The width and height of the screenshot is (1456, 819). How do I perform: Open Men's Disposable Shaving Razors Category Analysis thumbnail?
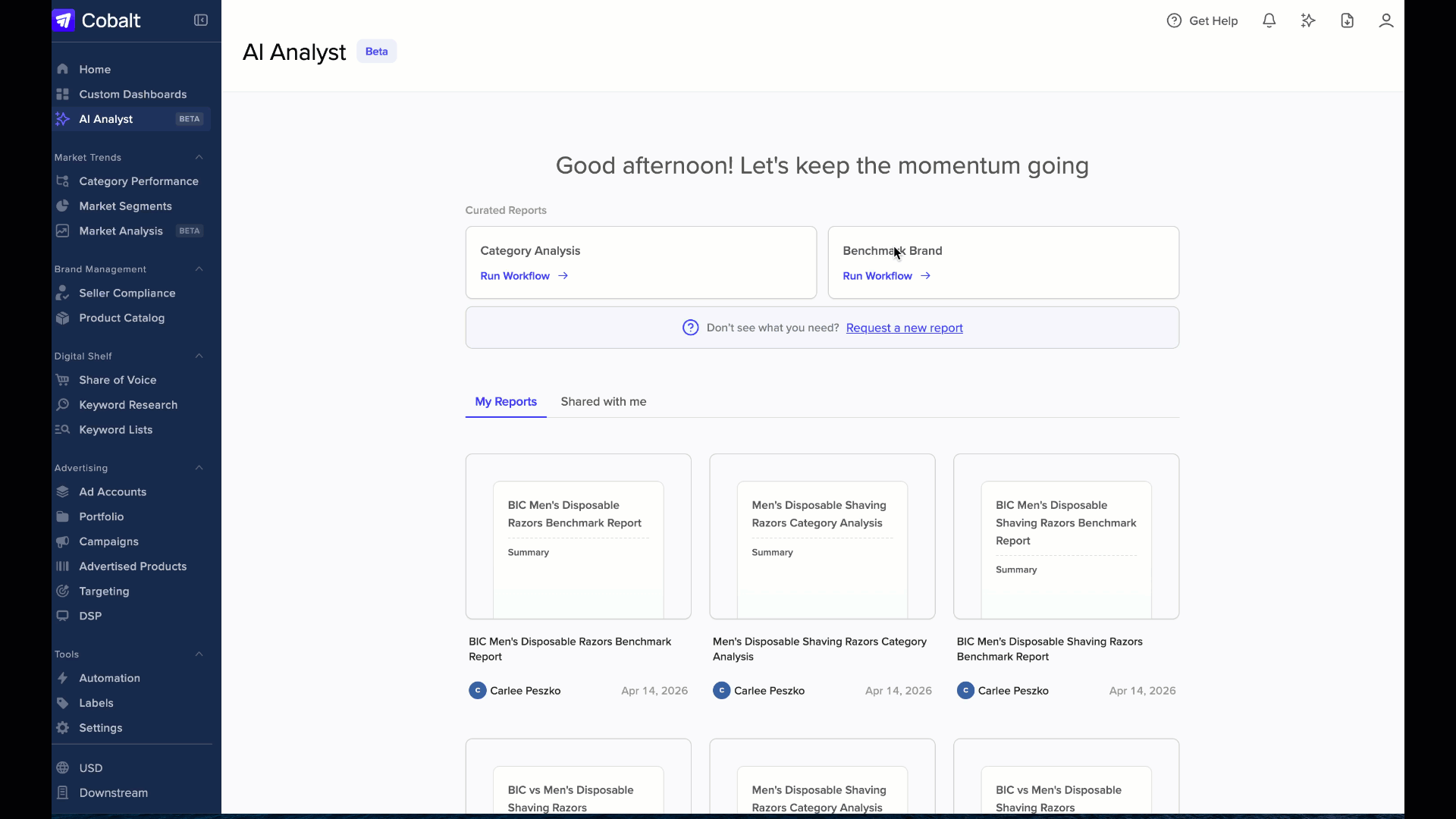tap(822, 536)
